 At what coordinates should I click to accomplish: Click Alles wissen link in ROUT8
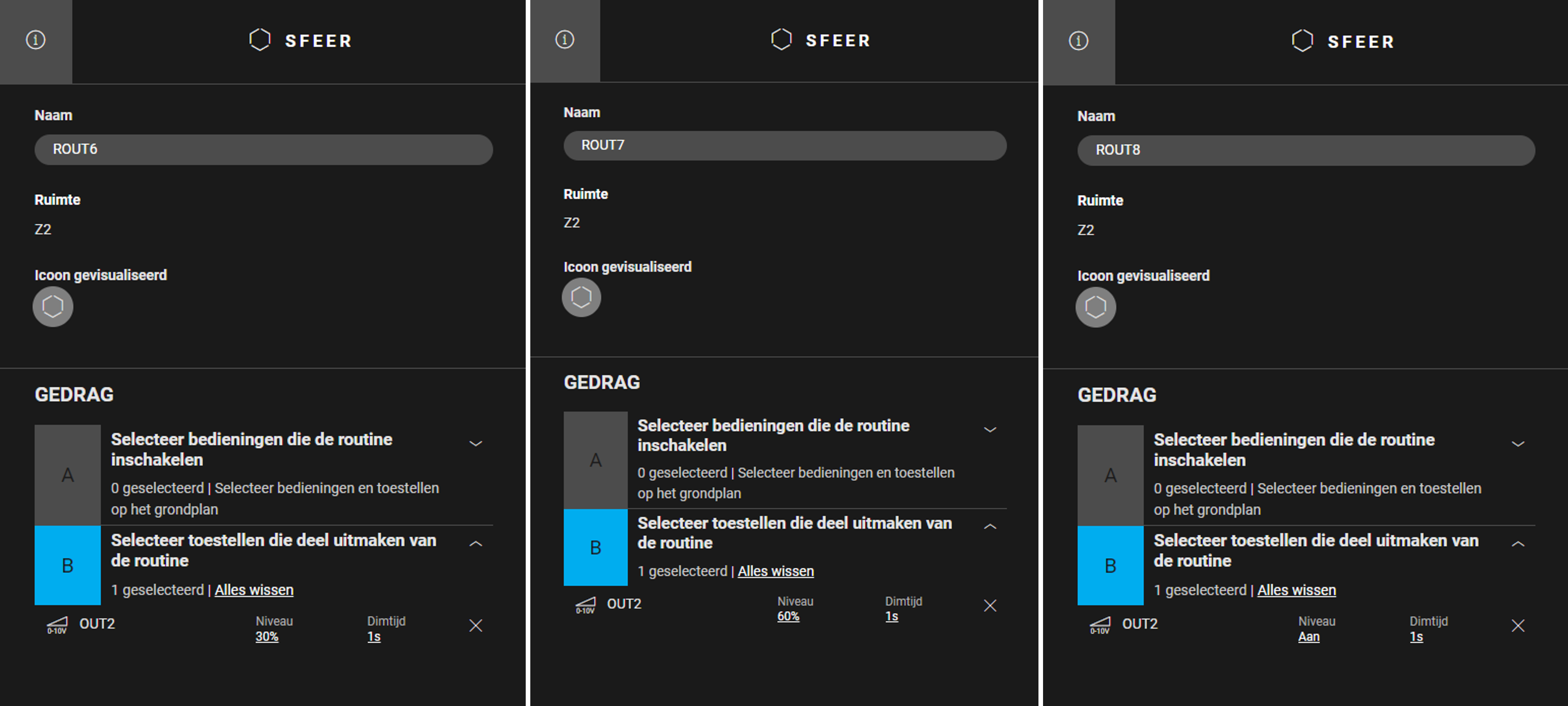click(x=1297, y=590)
